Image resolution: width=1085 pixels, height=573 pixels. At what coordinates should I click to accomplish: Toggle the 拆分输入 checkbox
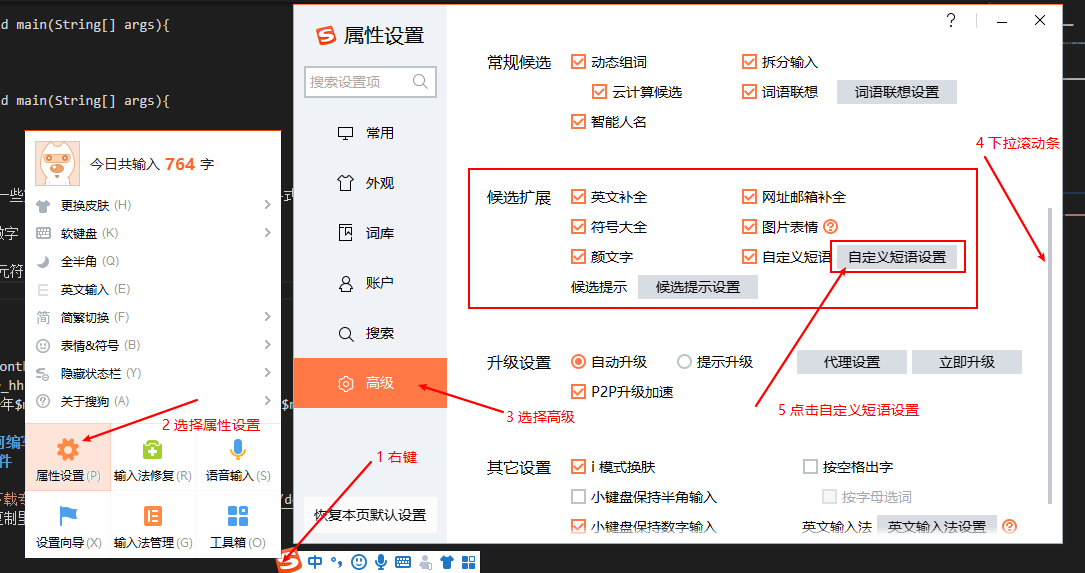click(x=749, y=62)
